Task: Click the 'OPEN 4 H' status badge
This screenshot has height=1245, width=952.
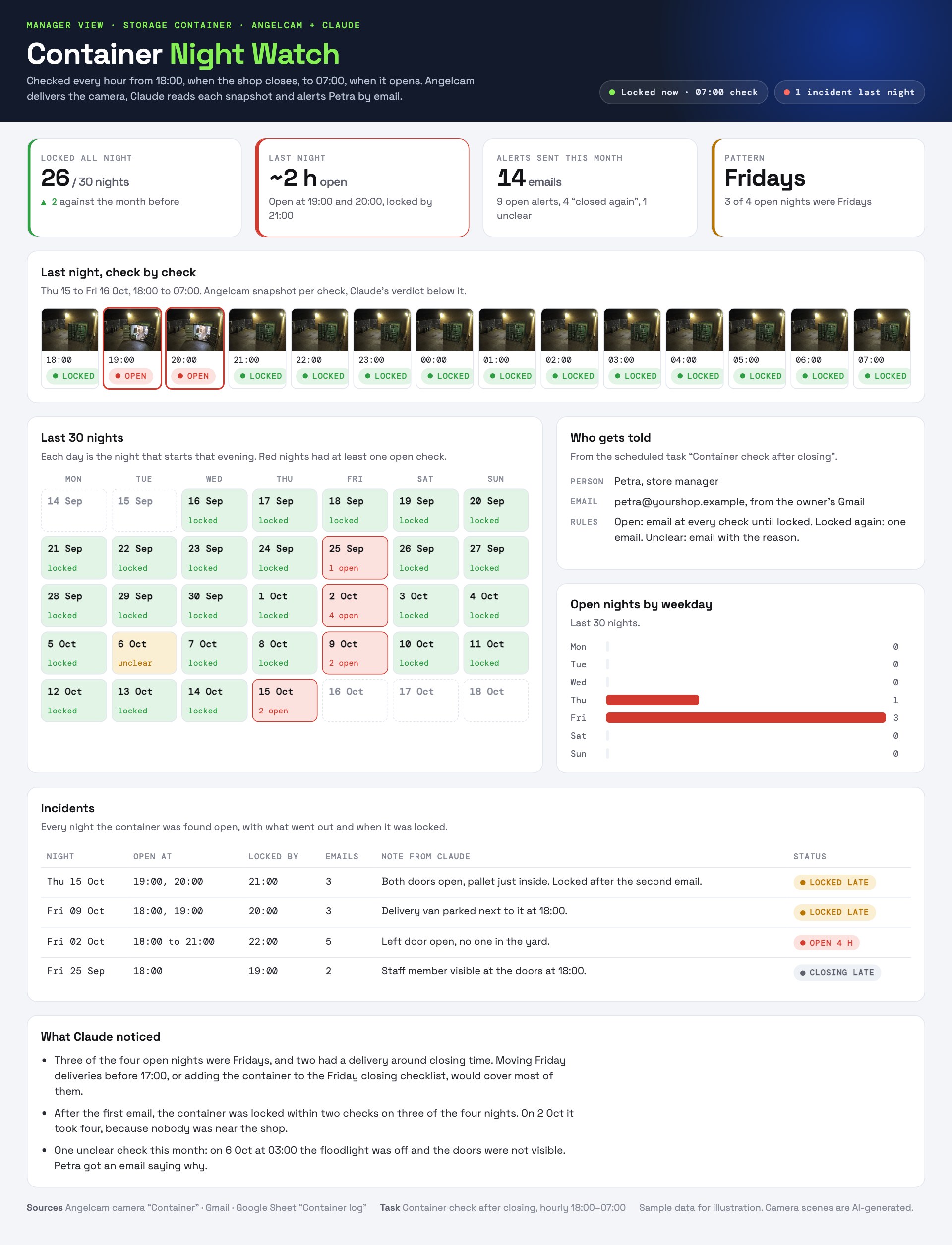Action: click(x=826, y=943)
